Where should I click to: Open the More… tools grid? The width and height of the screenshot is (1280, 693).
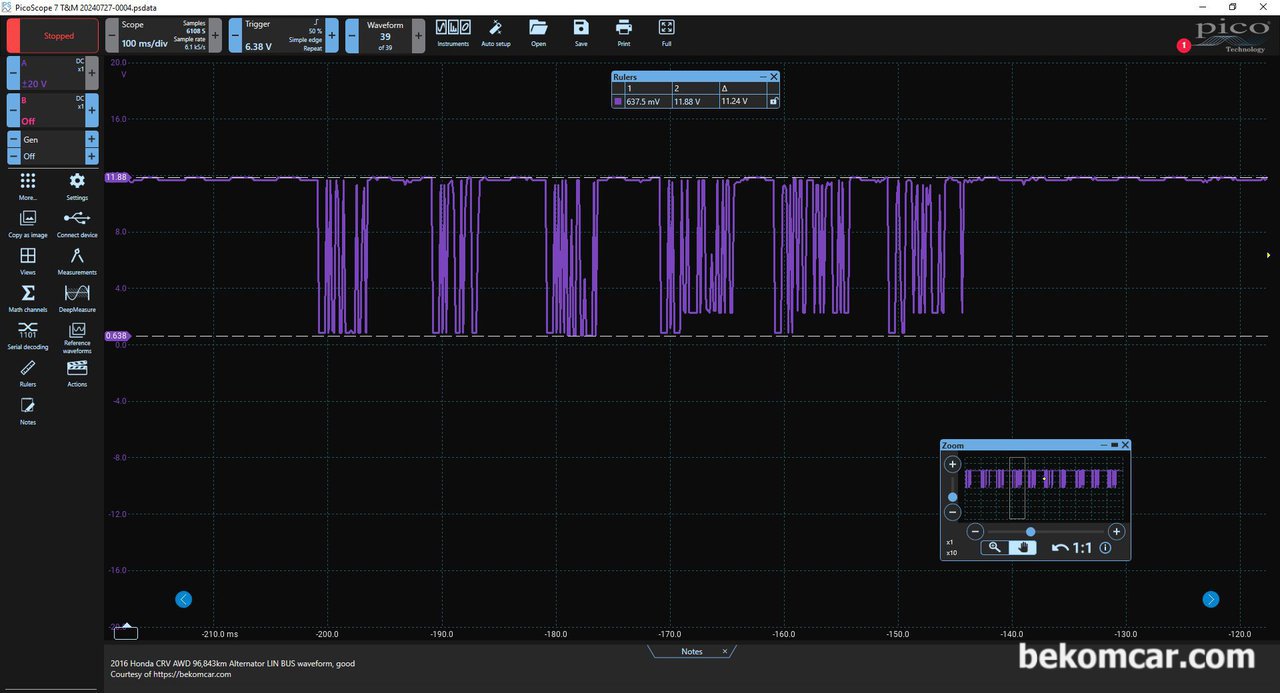point(28,186)
